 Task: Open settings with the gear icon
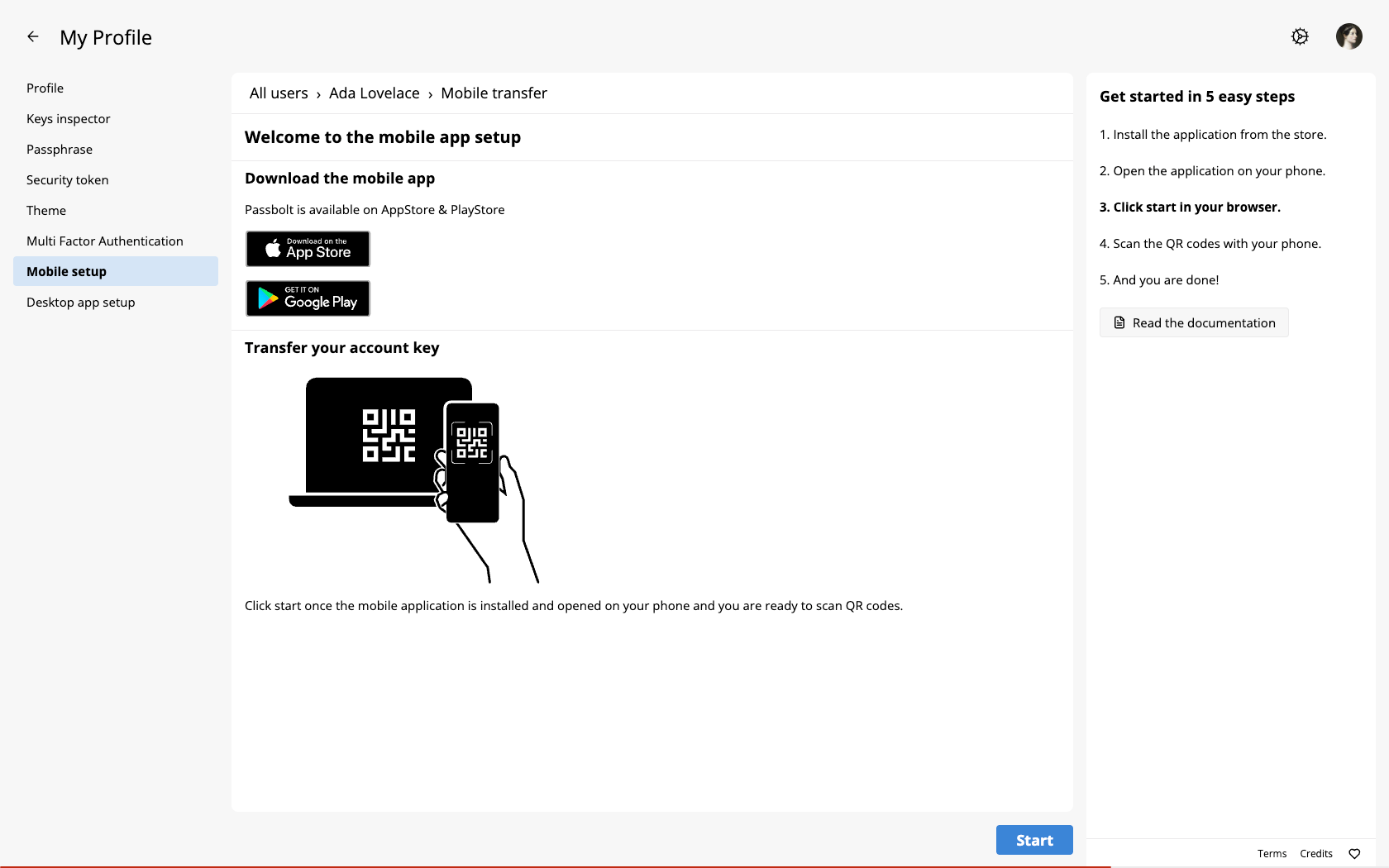[x=1299, y=36]
